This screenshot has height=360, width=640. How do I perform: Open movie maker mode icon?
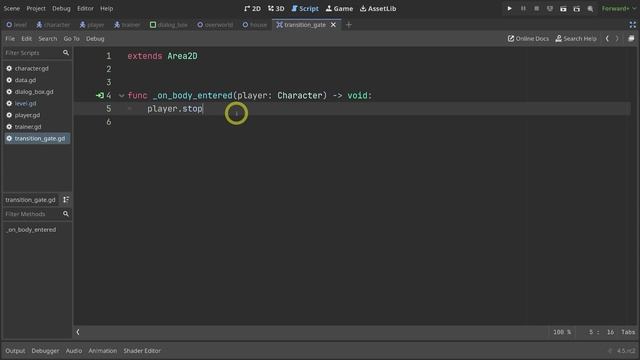point(590,9)
